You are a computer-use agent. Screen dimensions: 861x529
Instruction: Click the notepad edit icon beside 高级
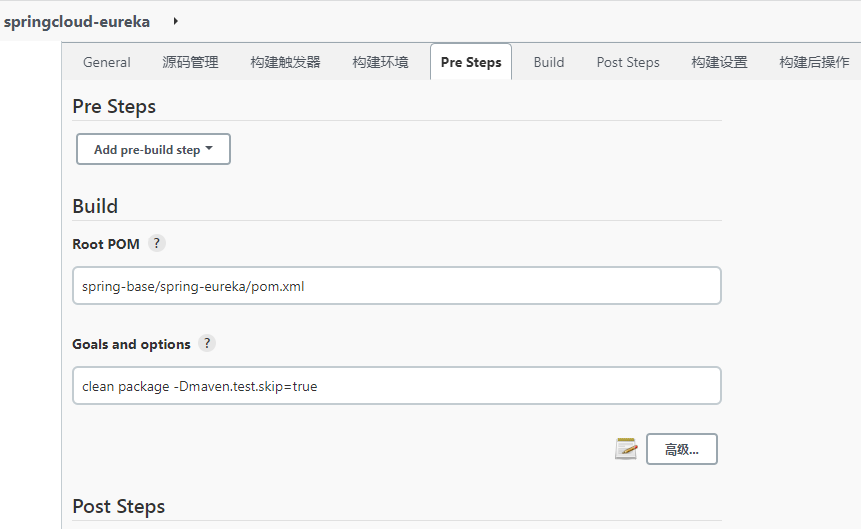point(626,449)
